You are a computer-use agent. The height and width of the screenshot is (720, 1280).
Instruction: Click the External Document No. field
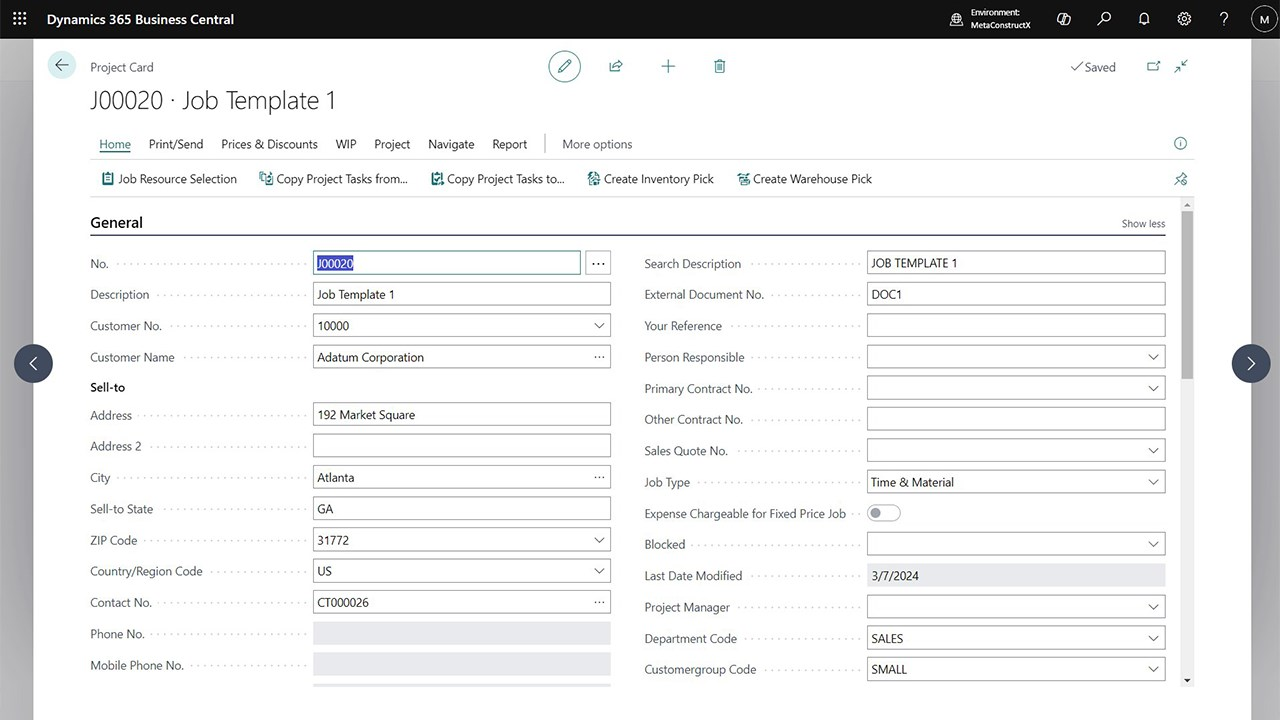tap(1016, 294)
